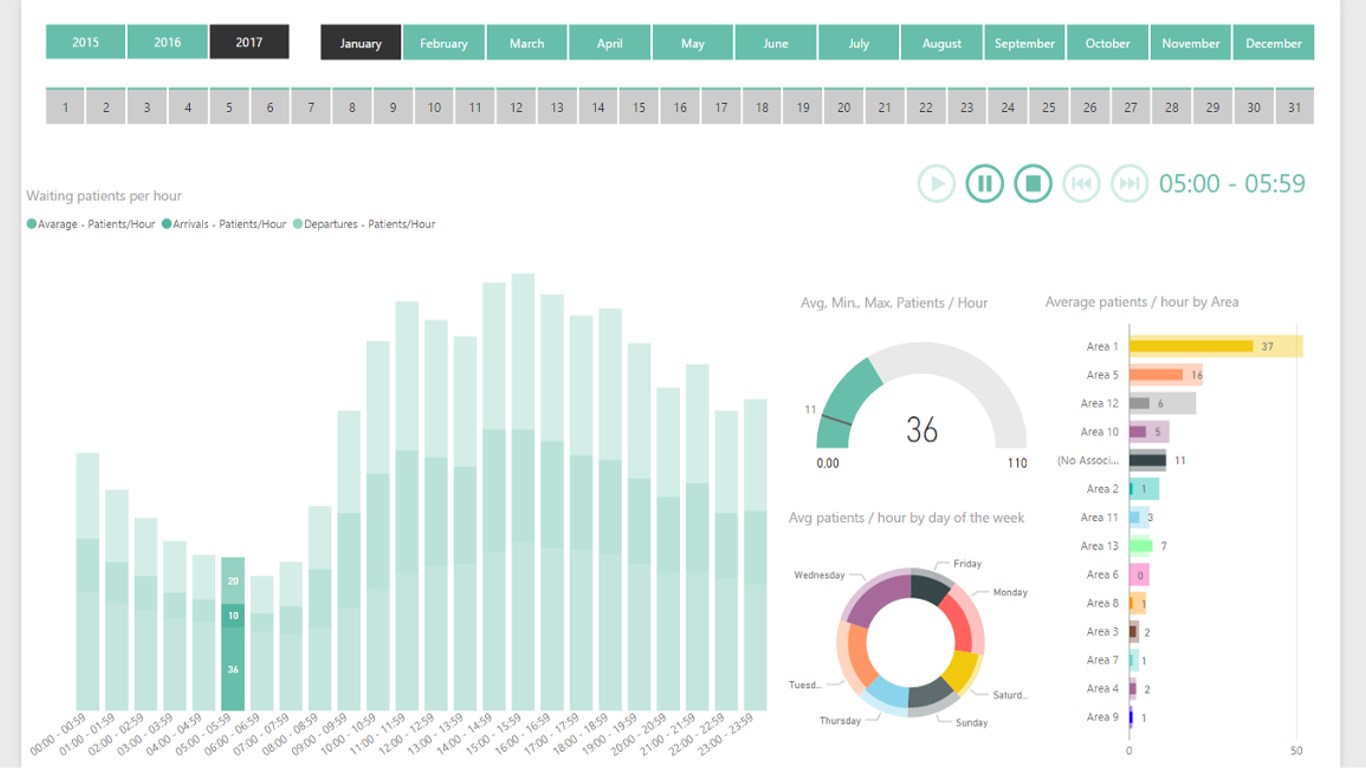Switch to June

(776, 43)
